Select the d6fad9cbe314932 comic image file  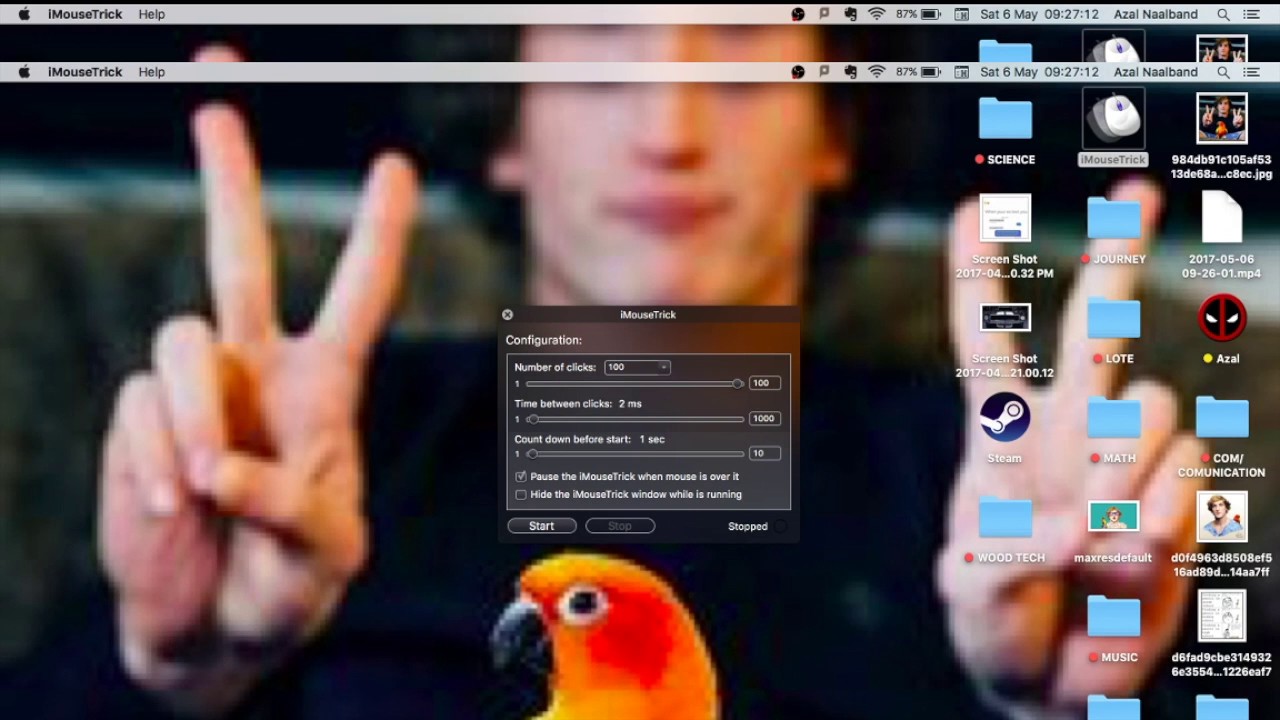click(1222, 616)
